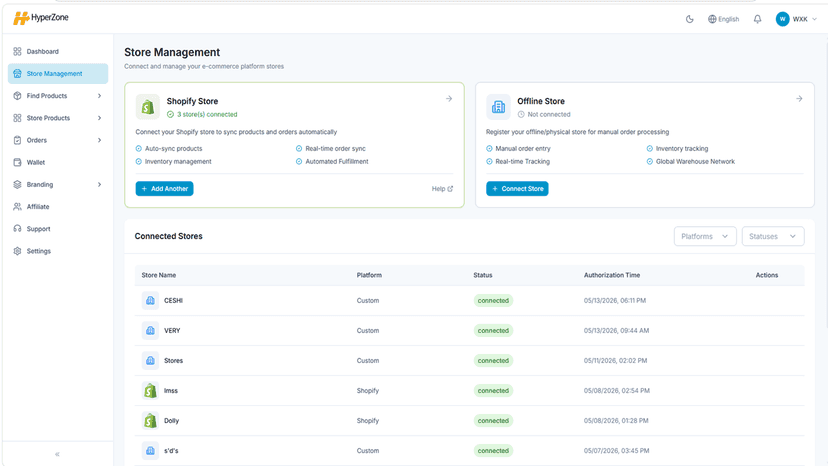Open Dashboard in sidebar
The width and height of the screenshot is (828, 466).
[58, 51]
